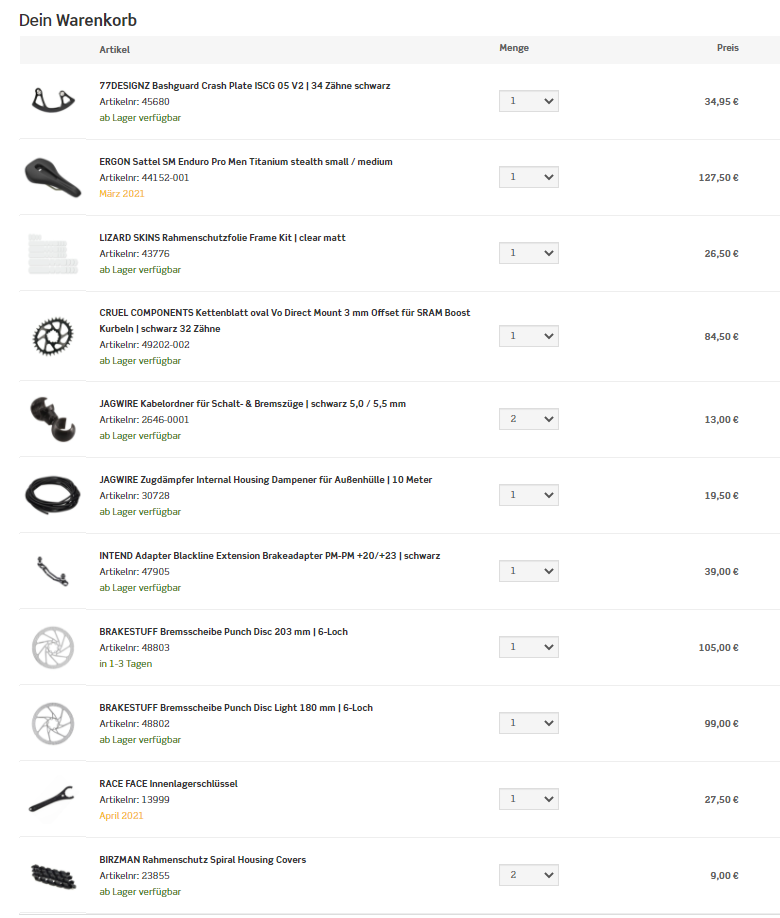Click the 77DESIGNZ Bashguard product image
This screenshot has width=780, height=918.
click(52, 102)
